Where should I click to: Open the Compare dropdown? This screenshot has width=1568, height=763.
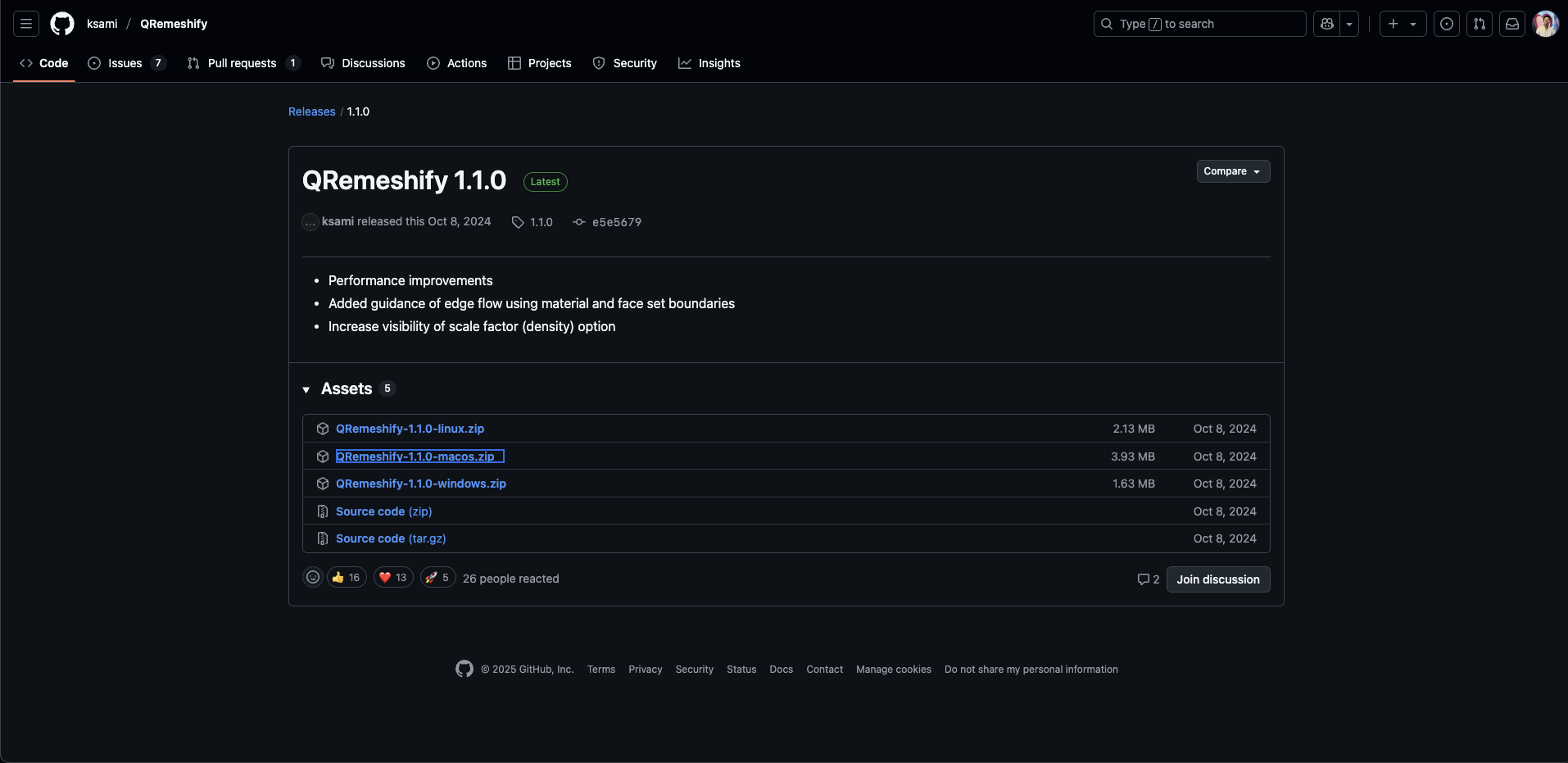pos(1233,171)
